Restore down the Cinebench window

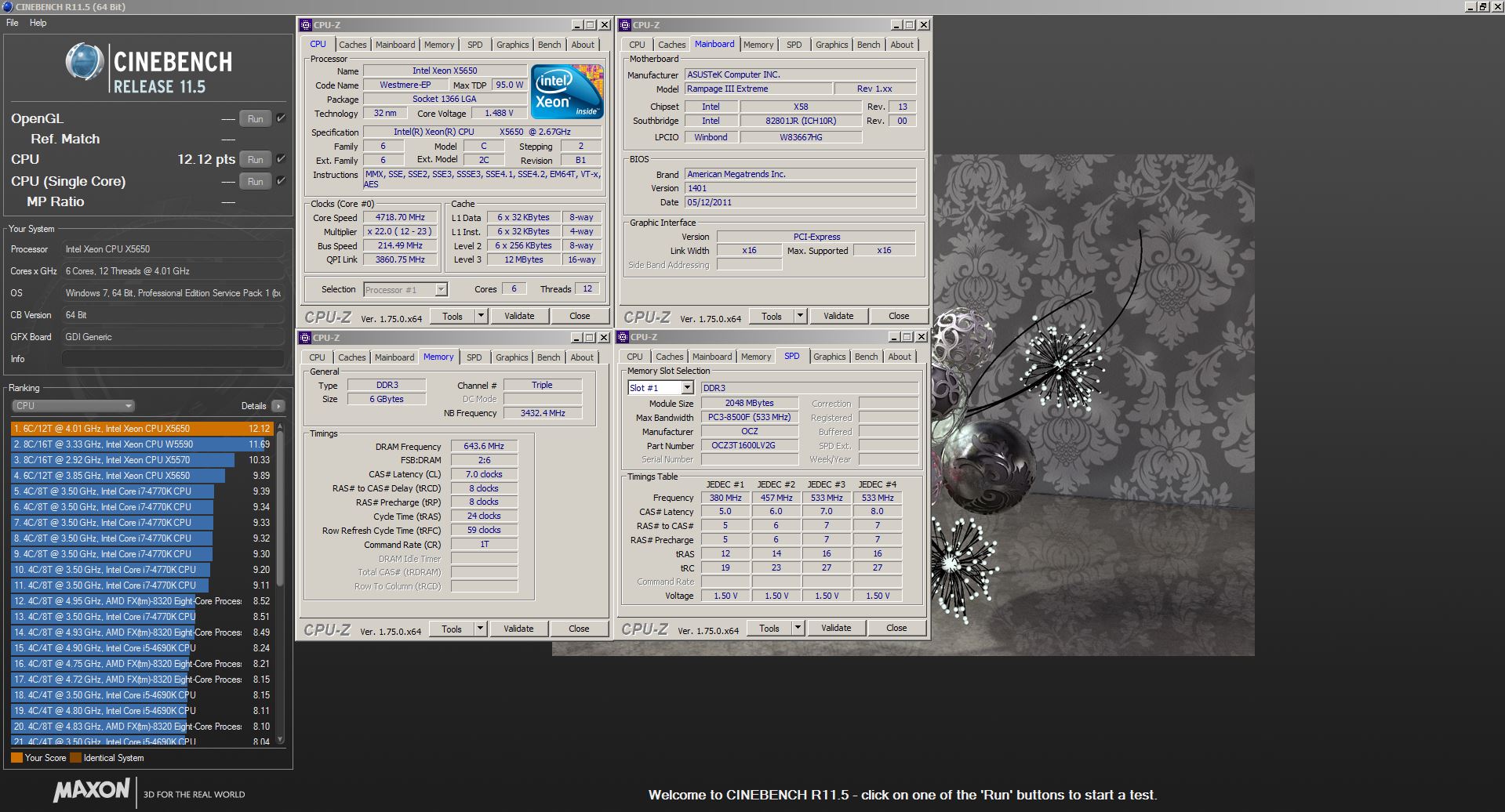point(1483,6)
